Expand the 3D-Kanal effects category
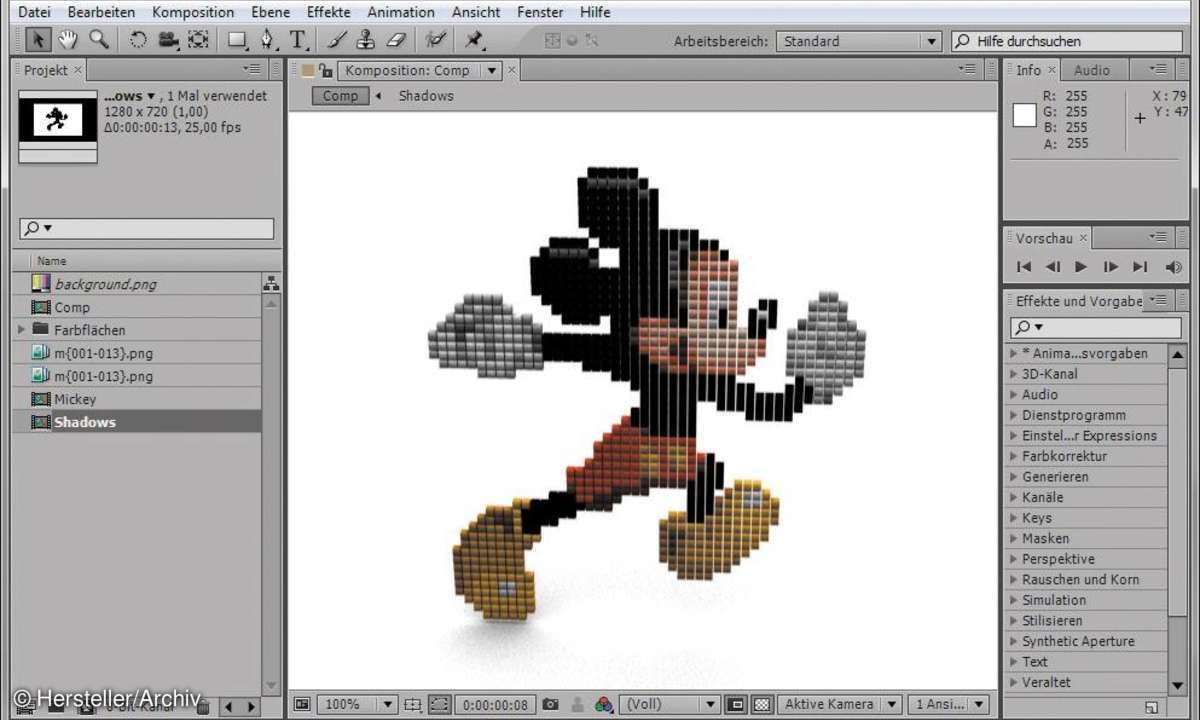Image resolution: width=1200 pixels, height=720 pixels. (1013, 374)
